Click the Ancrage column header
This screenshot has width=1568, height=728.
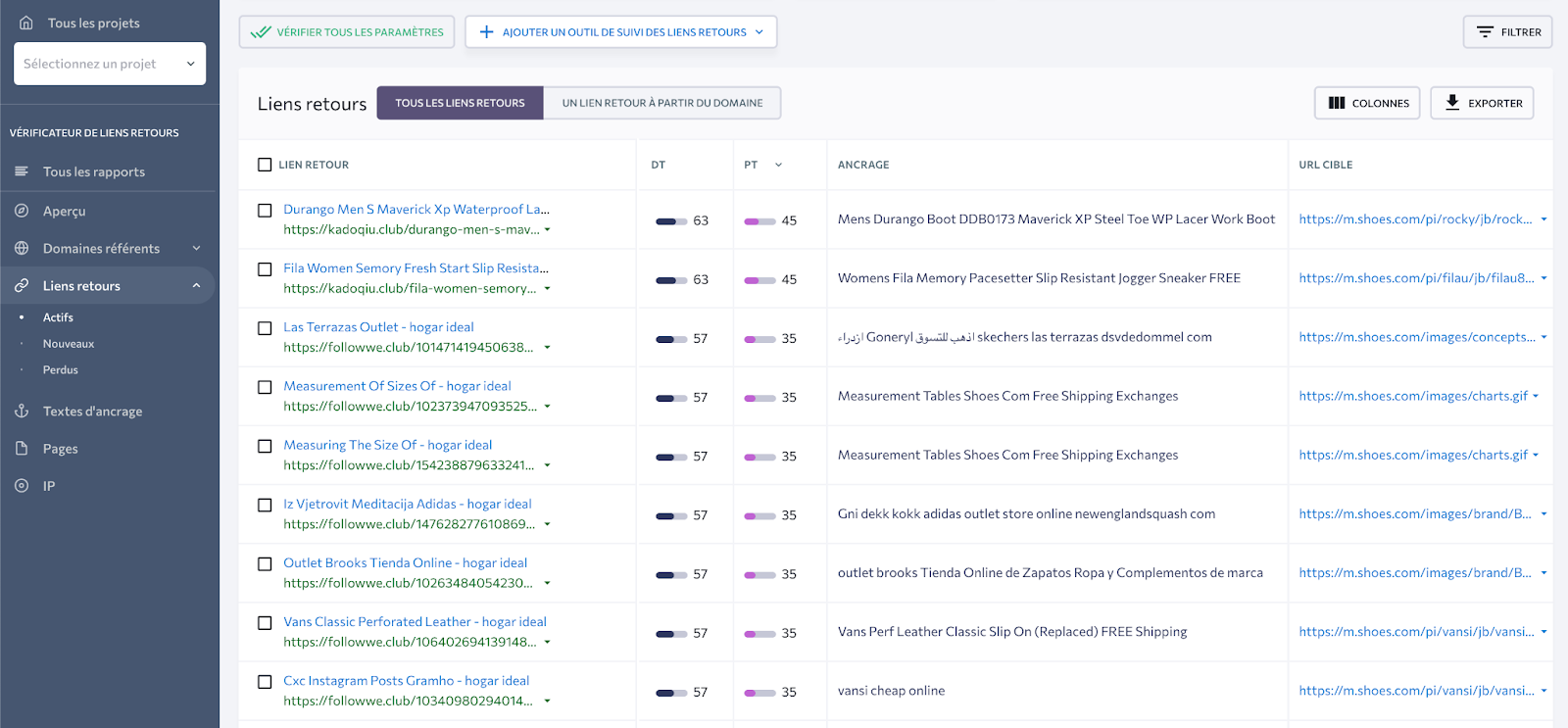[863, 165]
